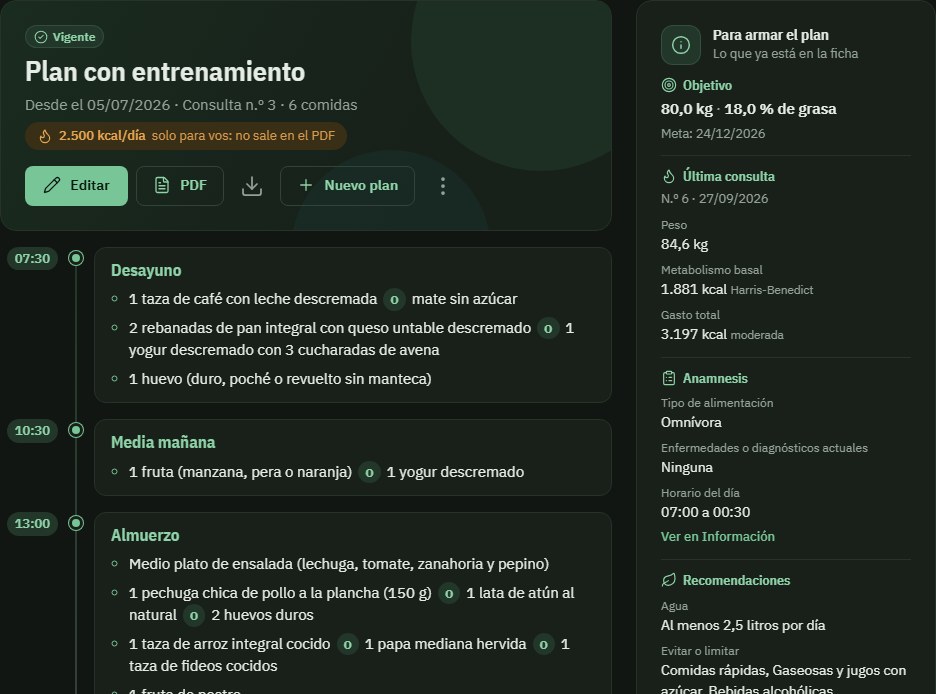Viewport: 936px width, 694px height.
Task: Click the "Meta: 24/12/2026" text
Action: (713, 134)
